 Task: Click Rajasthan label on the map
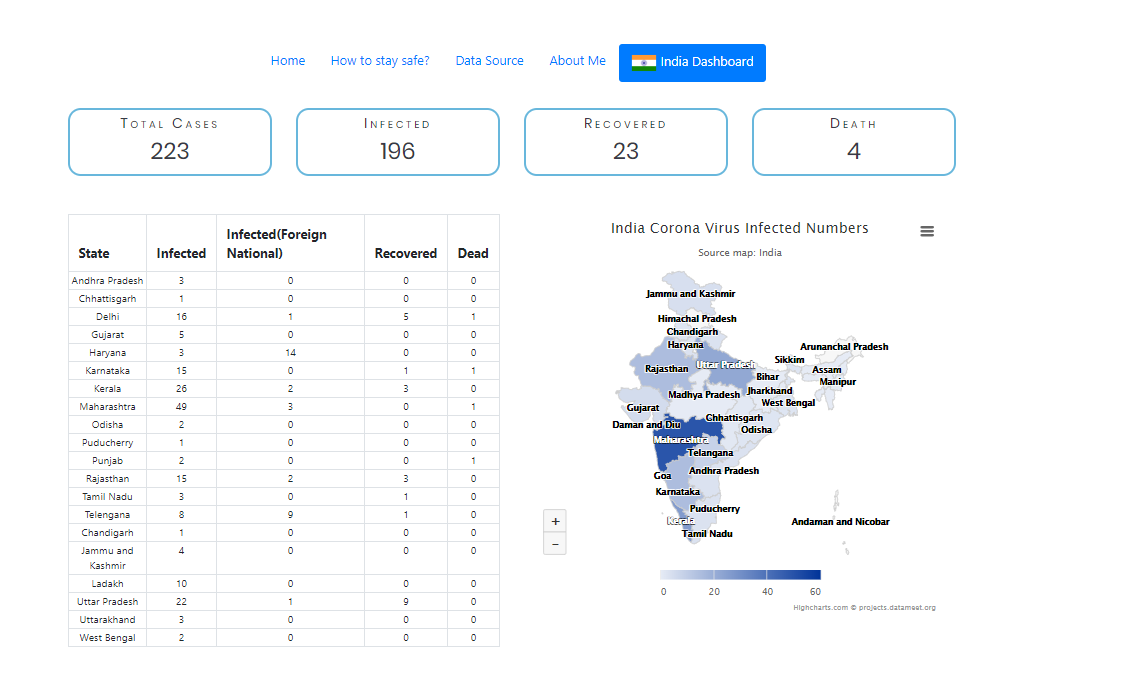click(x=666, y=369)
